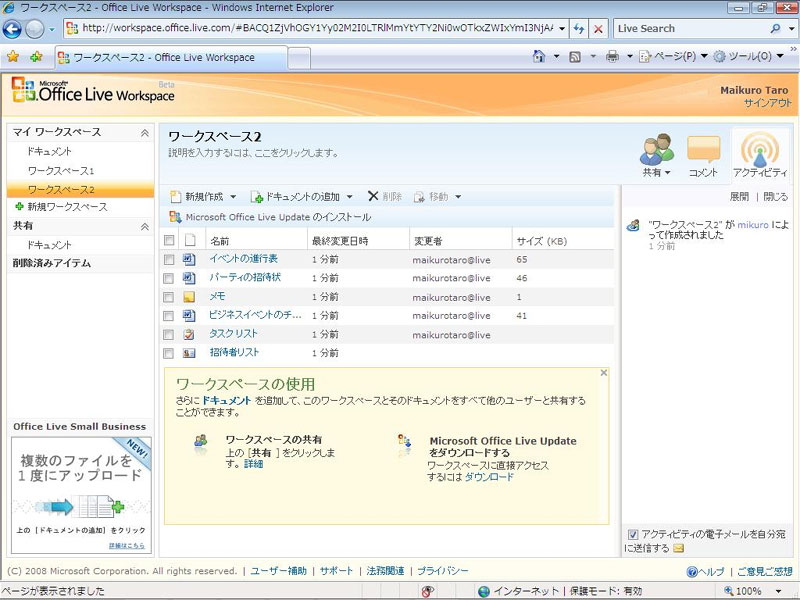The image size is (800, 600).
Task: Click the RSS feeds icon
Action: point(575,57)
